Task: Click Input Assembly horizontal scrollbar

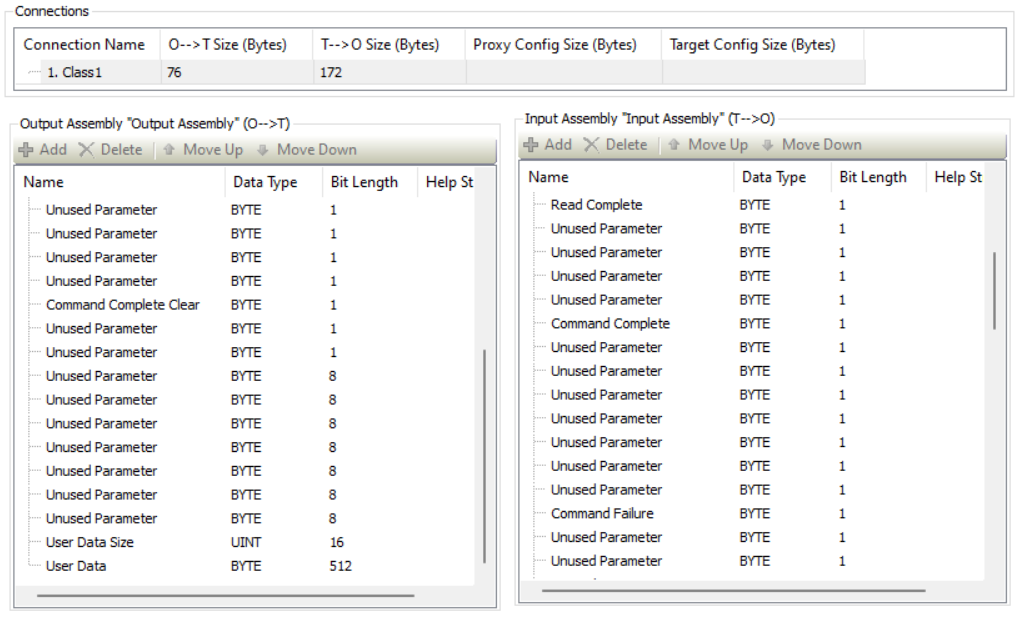Action: pyautogui.click(x=733, y=591)
